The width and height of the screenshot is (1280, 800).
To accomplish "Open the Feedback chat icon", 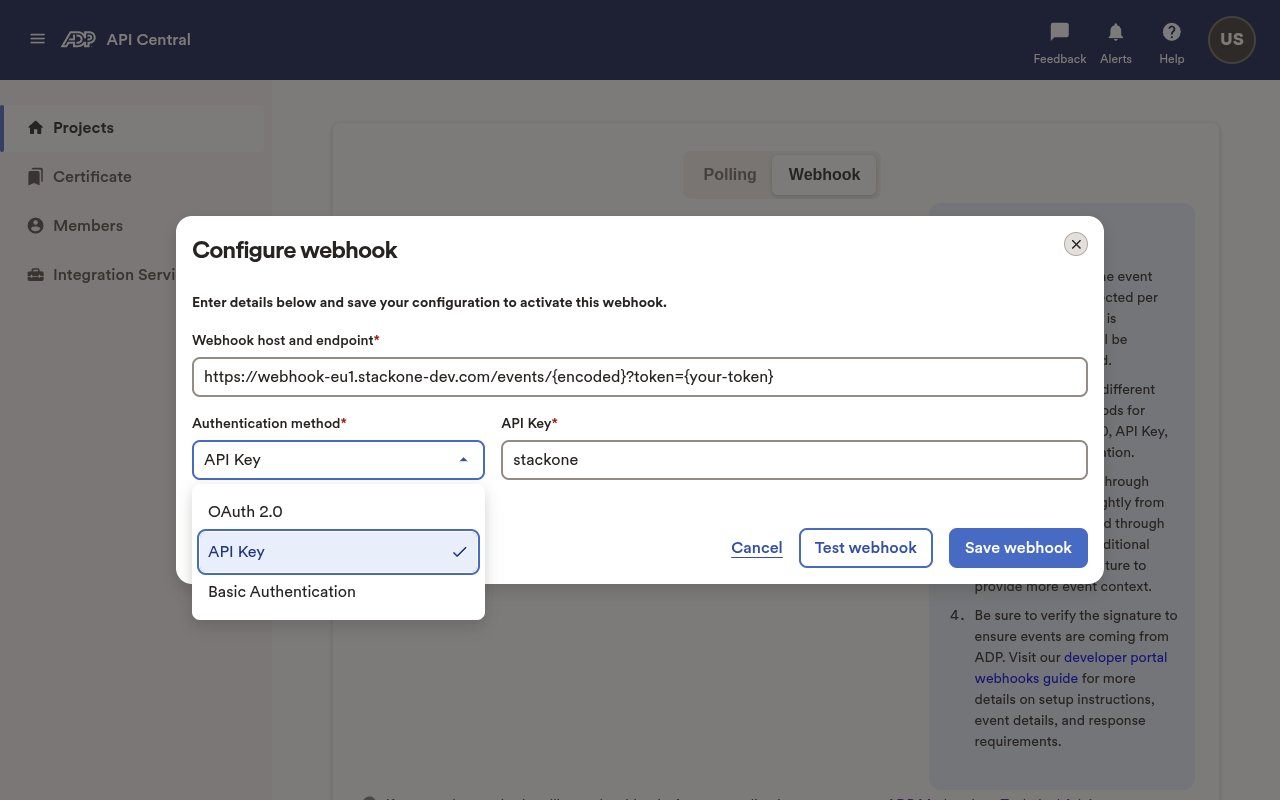I will [1059, 32].
